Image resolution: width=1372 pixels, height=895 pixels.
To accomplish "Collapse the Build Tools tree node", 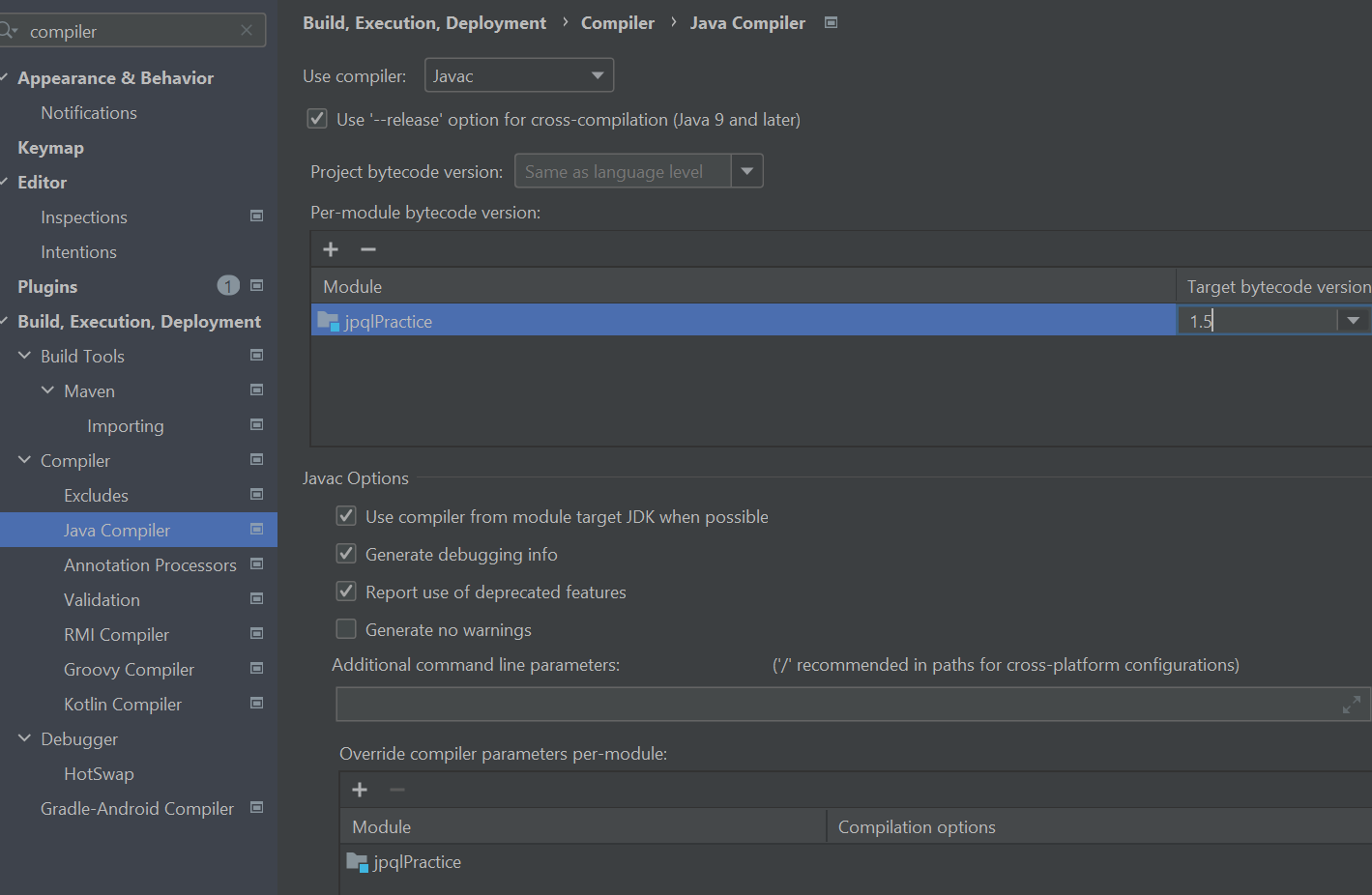I will pyautogui.click(x=25, y=356).
